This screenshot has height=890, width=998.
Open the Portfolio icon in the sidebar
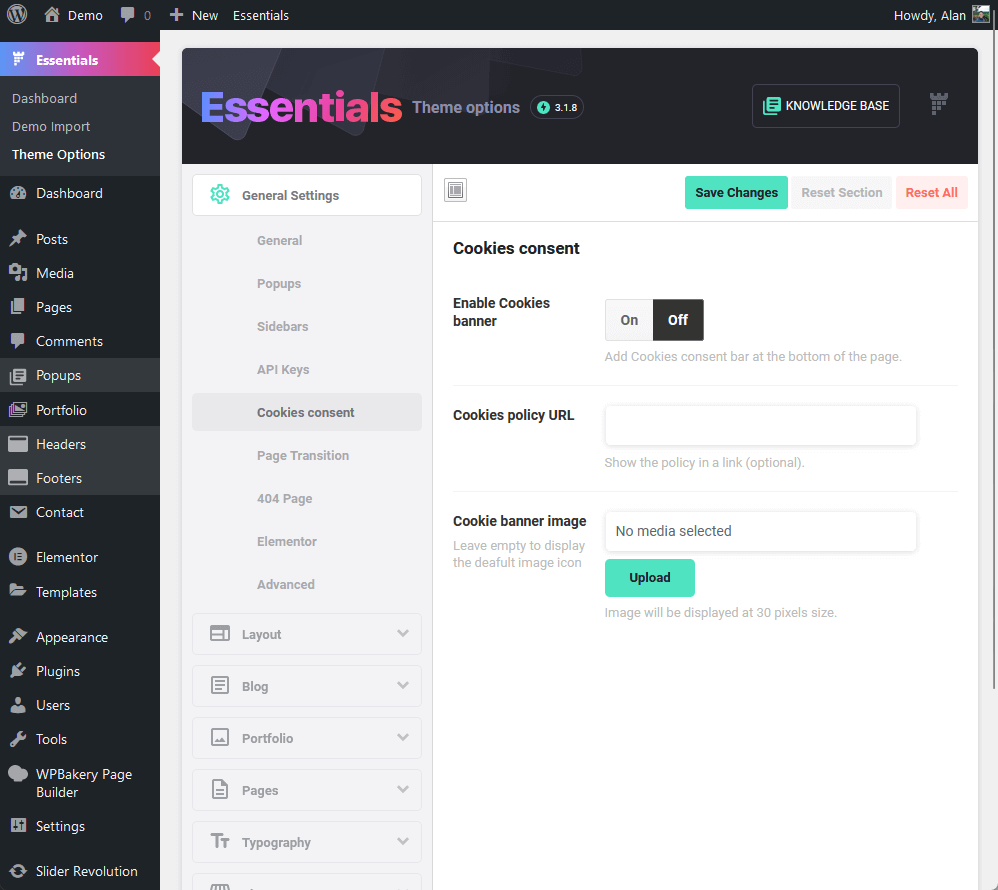pyautogui.click(x=17, y=409)
